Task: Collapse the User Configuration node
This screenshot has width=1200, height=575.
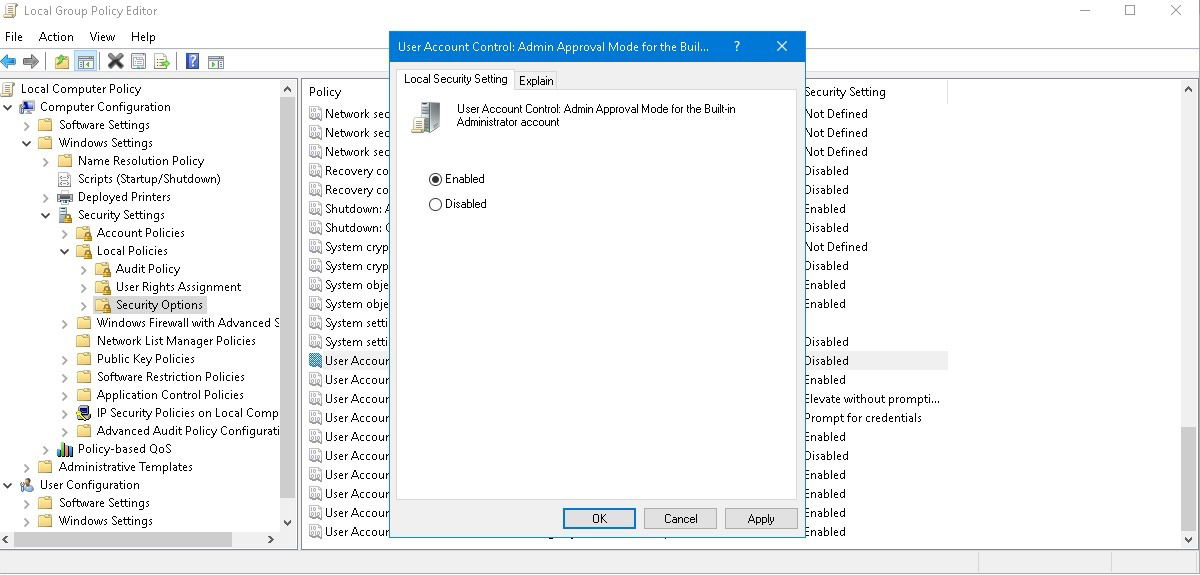Action: point(8,485)
